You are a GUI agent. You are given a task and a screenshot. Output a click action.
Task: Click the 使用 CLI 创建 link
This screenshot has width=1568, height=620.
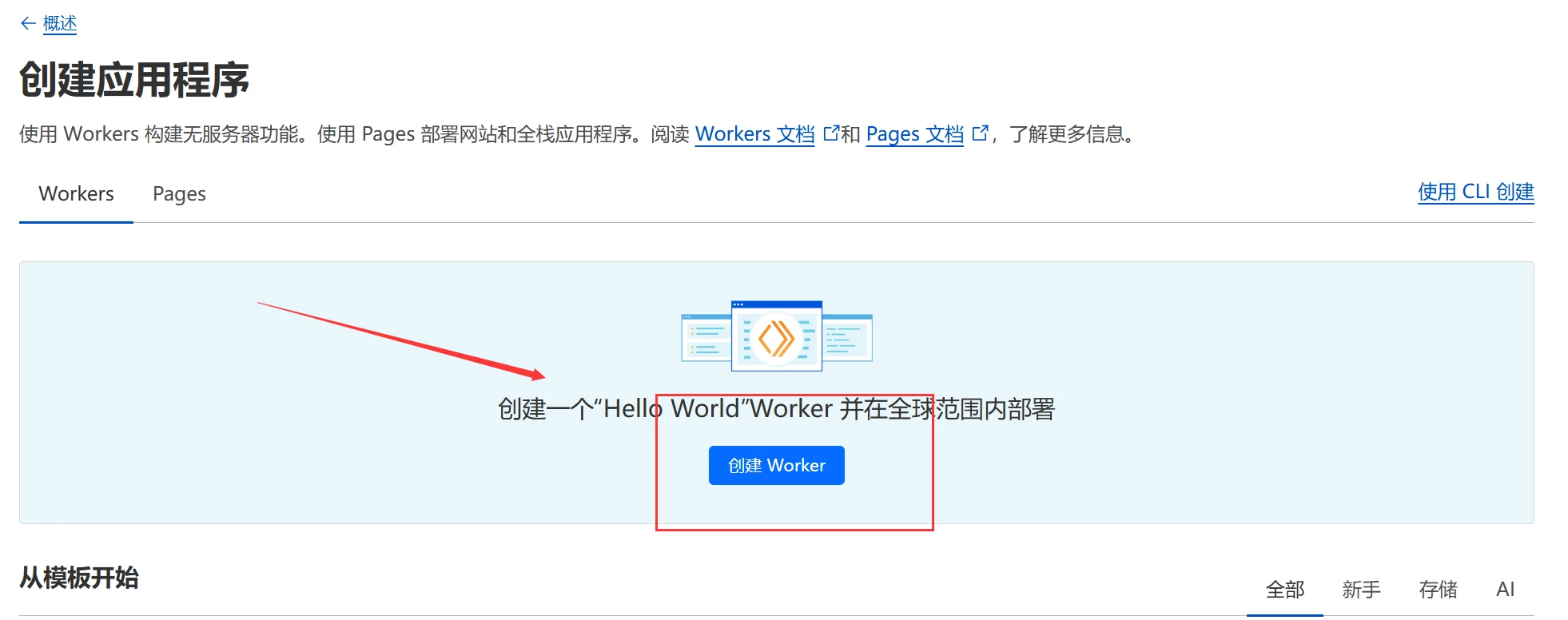(1475, 192)
